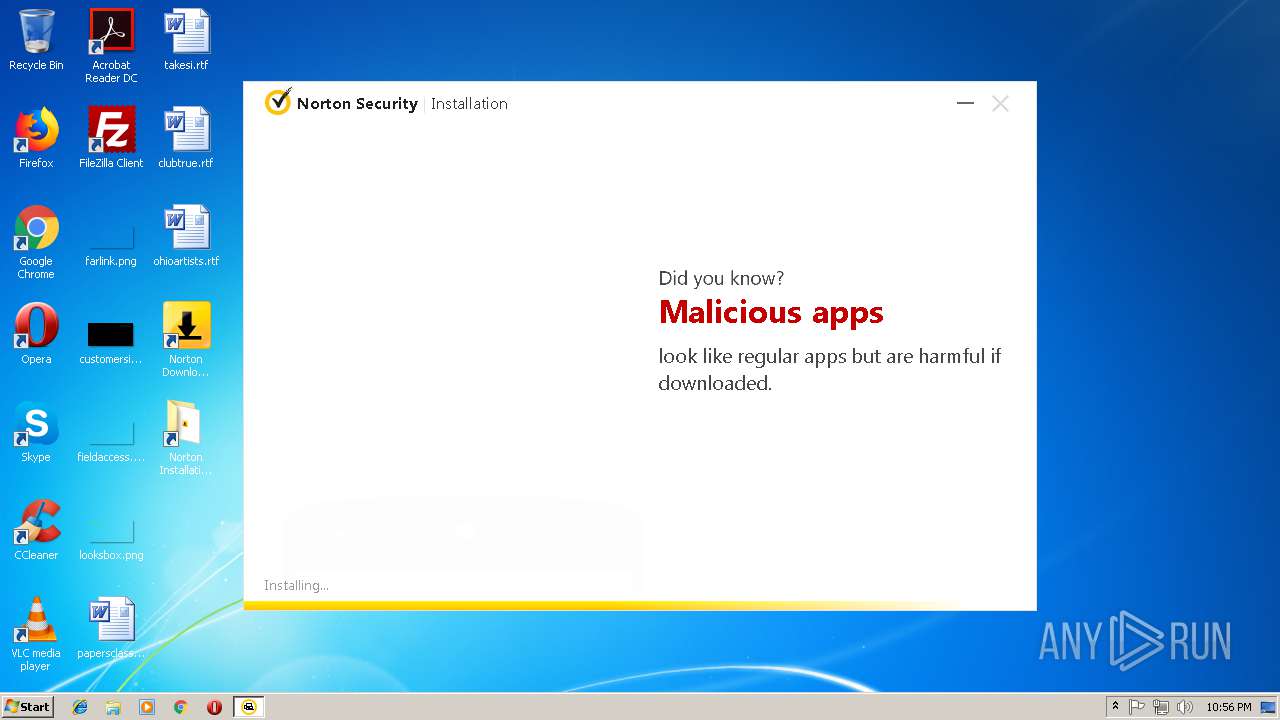The width and height of the screenshot is (1280, 720).
Task: Launch Skype from desktop
Action: (x=36, y=432)
